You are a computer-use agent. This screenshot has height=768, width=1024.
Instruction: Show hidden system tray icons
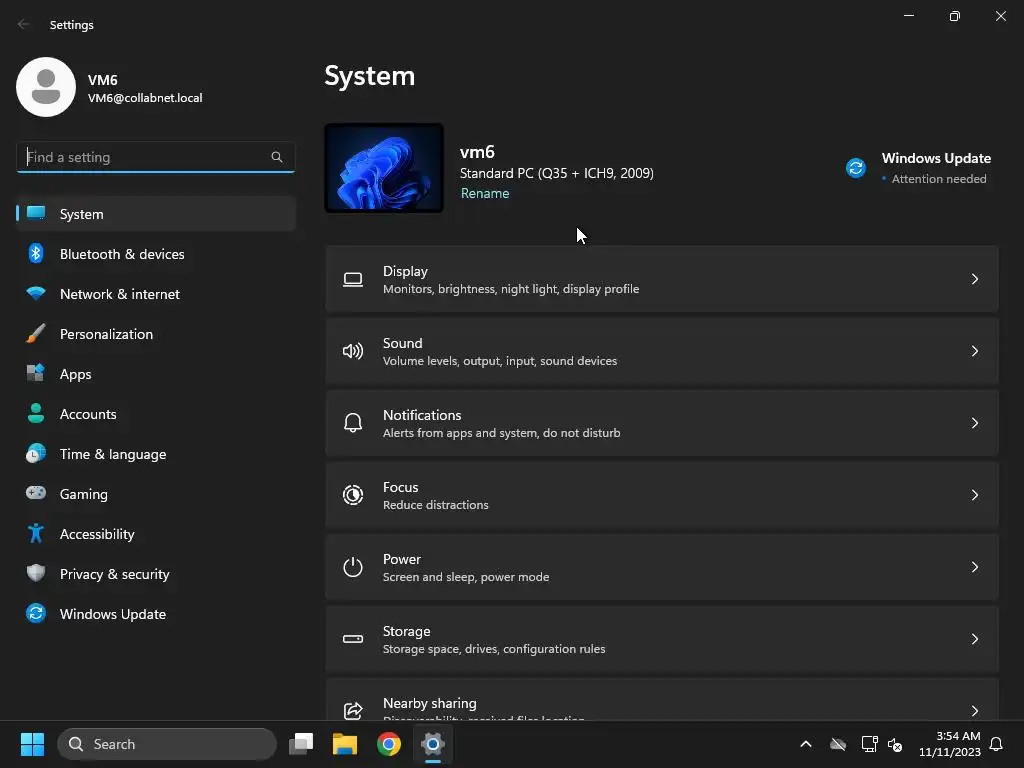tap(806, 744)
